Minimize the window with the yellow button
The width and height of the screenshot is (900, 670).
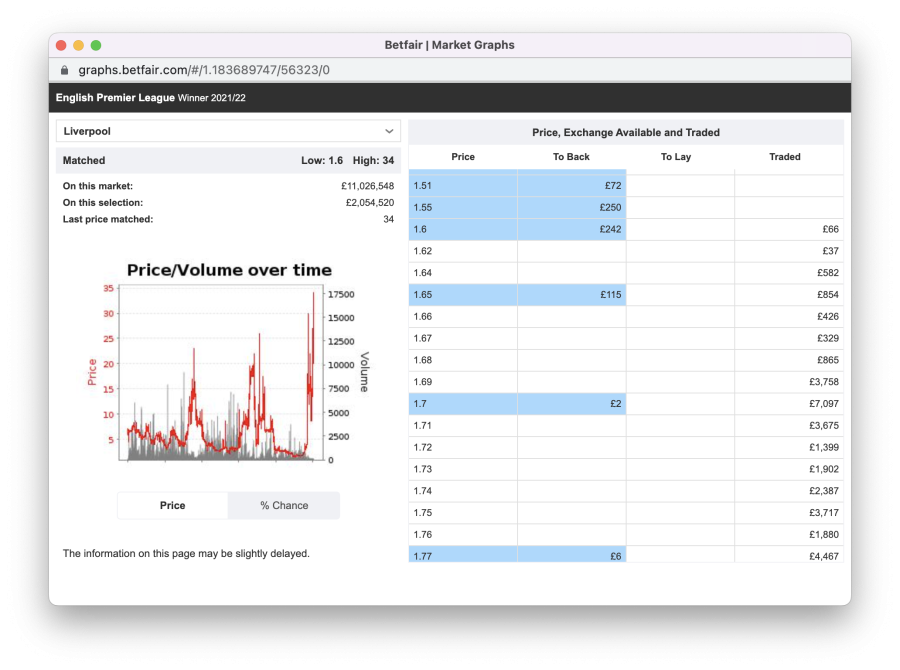[79, 45]
